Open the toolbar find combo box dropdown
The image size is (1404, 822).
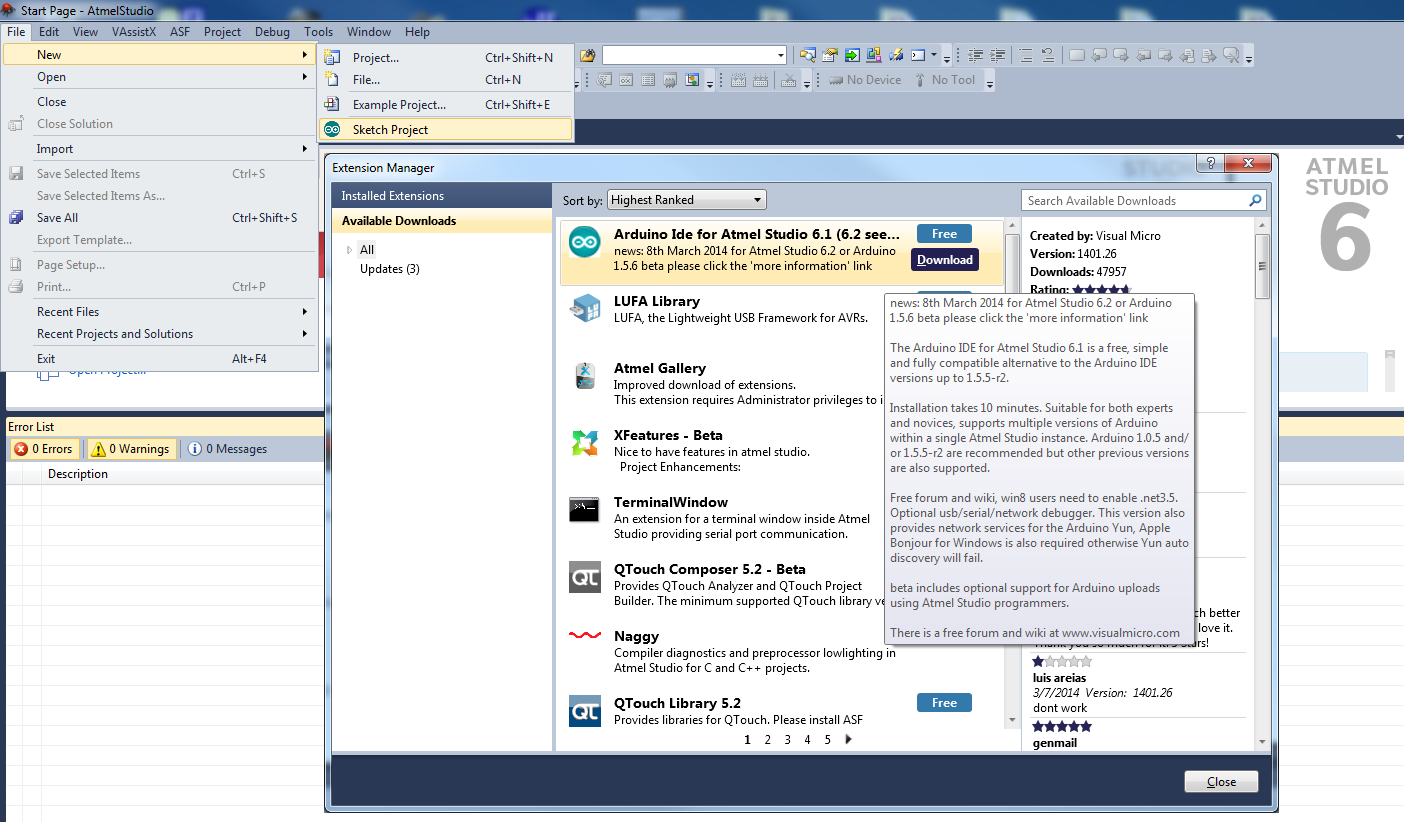coord(780,55)
